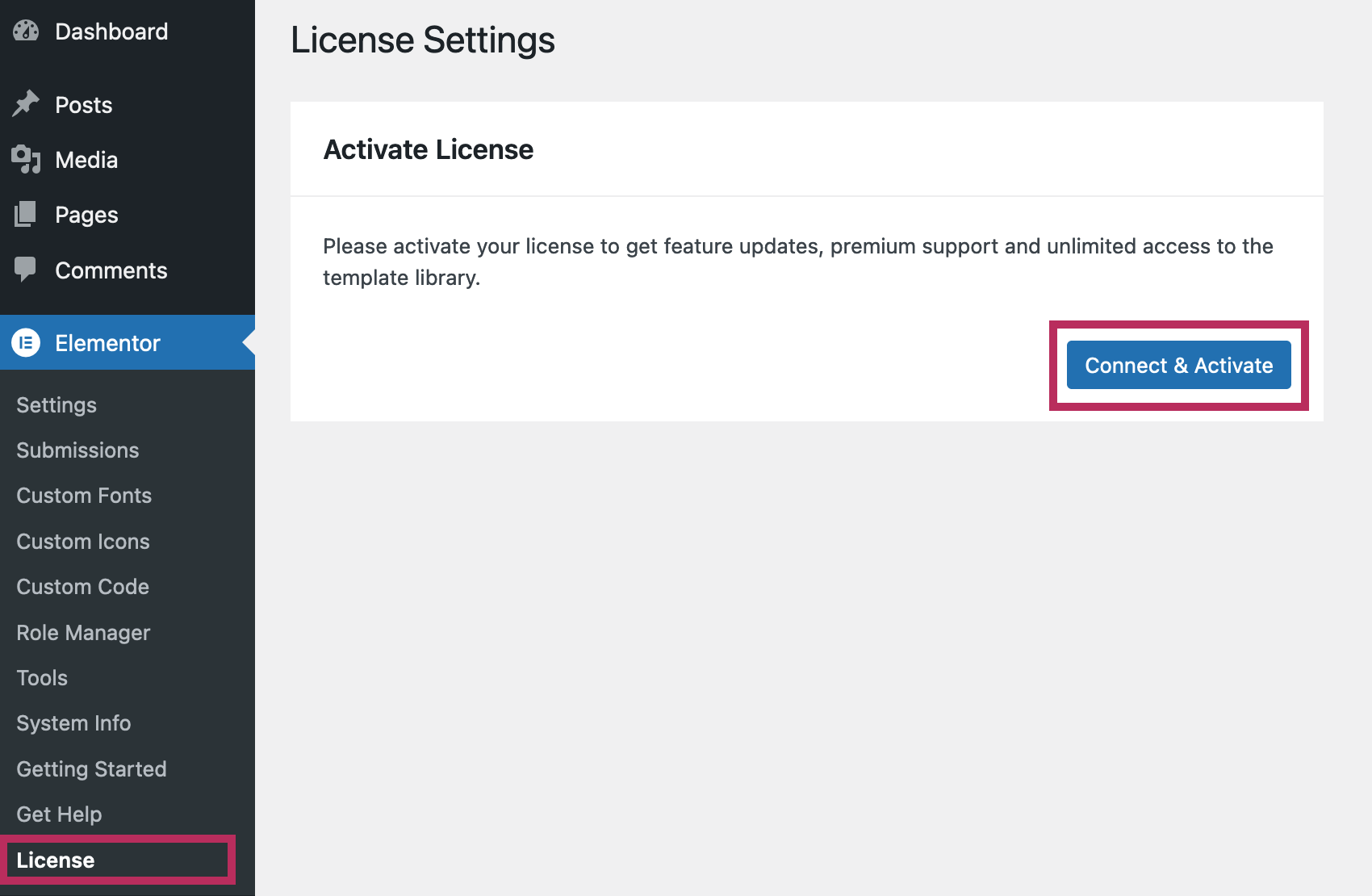Click the Elementor logo icon

pos(26,343)
